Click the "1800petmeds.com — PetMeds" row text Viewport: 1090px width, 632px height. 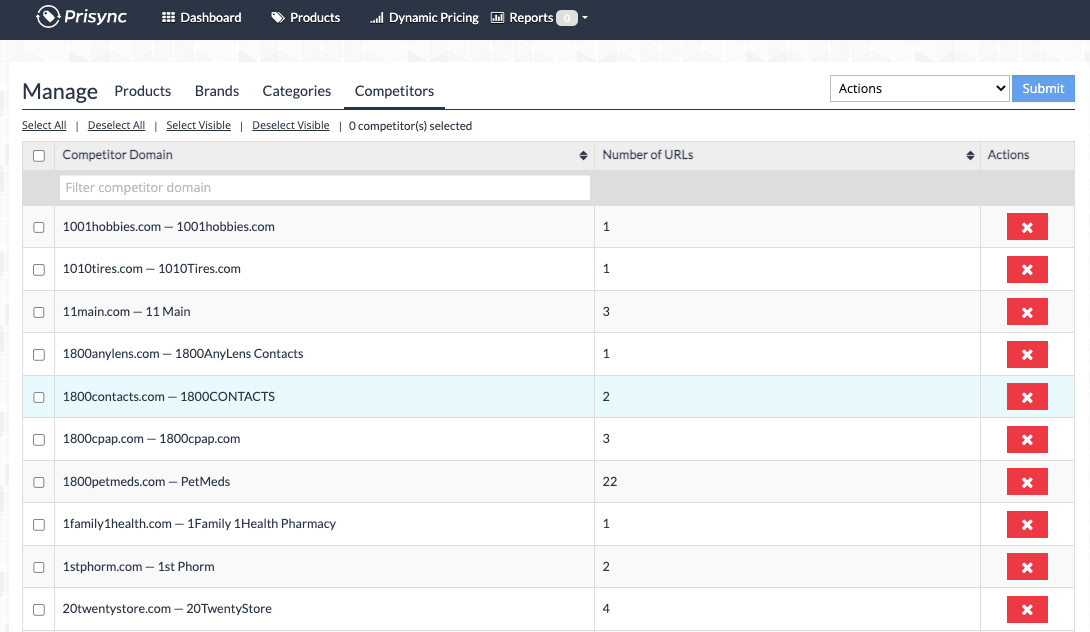[x=146, y=482]
